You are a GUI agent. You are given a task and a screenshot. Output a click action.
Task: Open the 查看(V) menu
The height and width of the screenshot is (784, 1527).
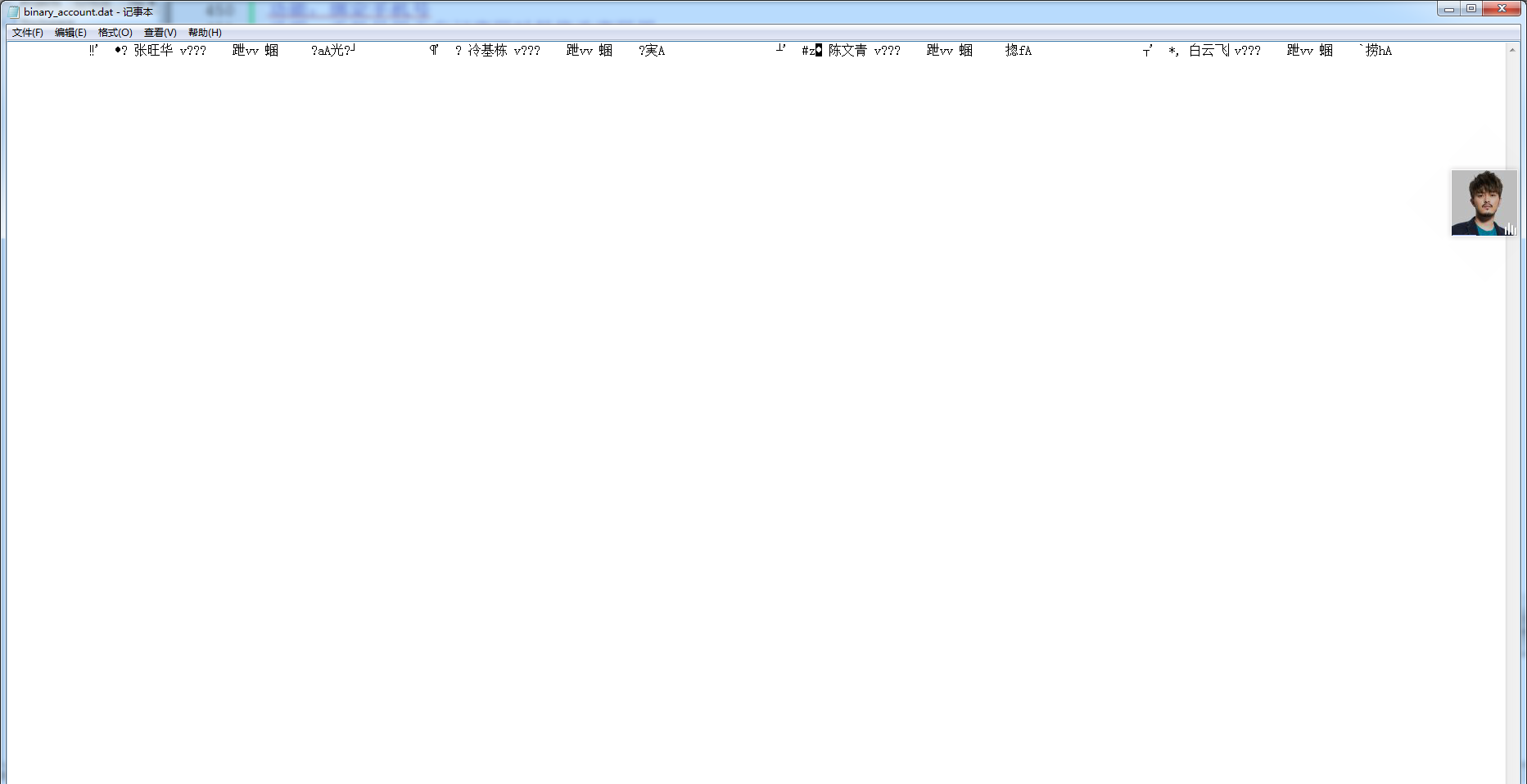point(160,33)
